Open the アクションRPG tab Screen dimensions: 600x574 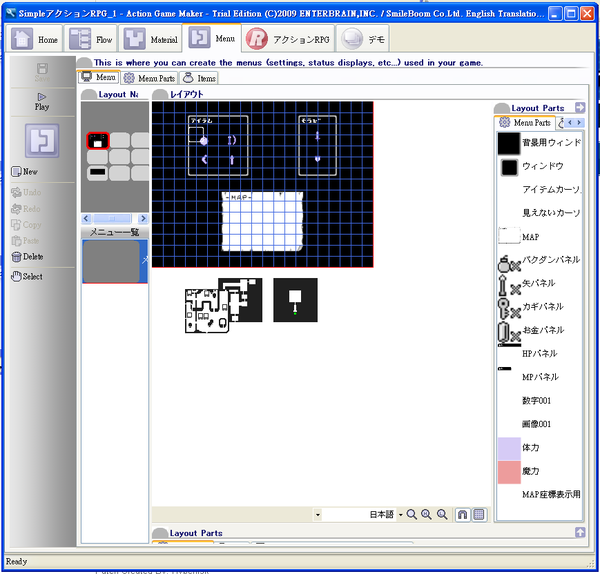click(289, 39)
